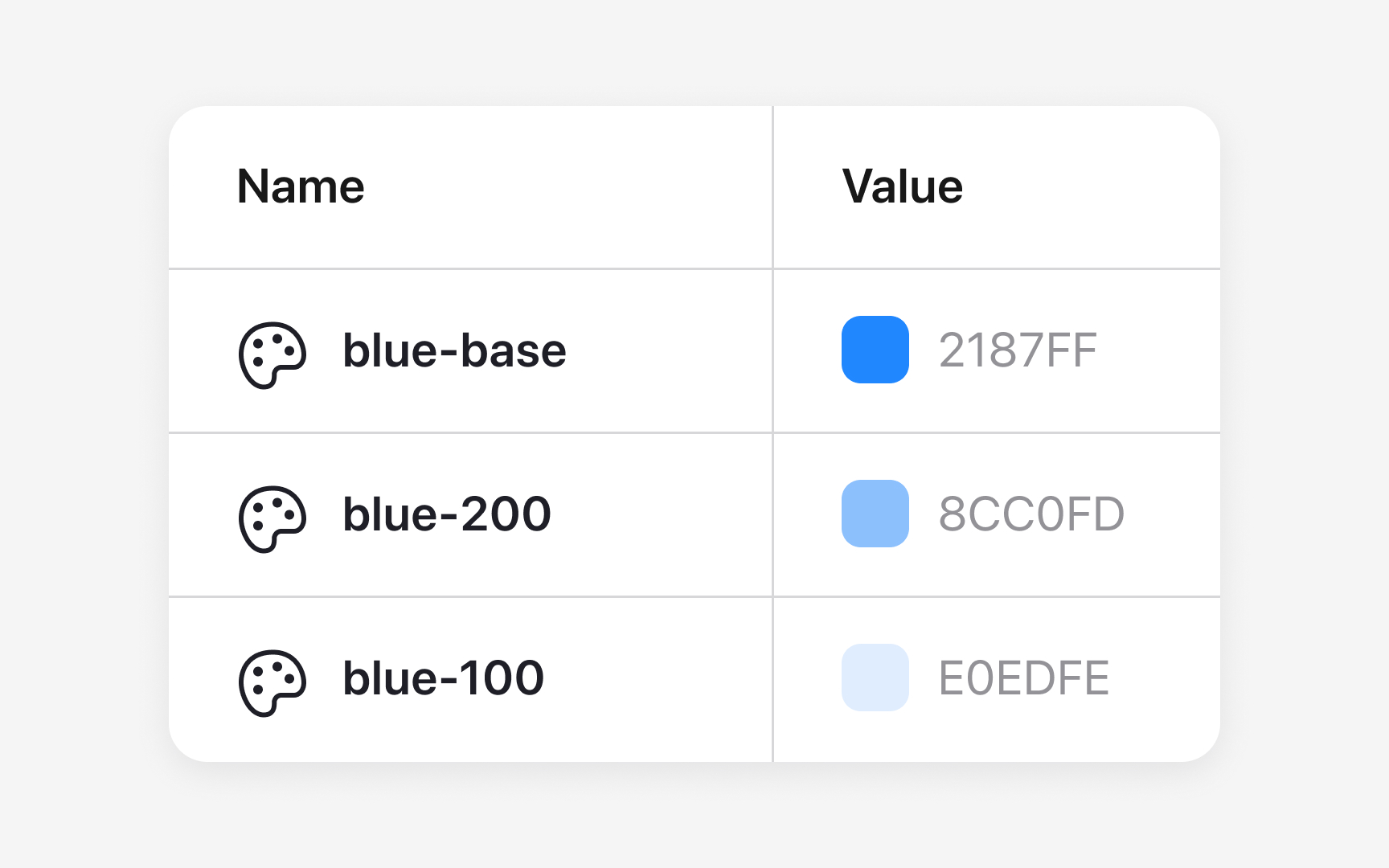Click the palette icon beside blue-100
This screenshot has height=868, width=1389.
click(272, 682)
